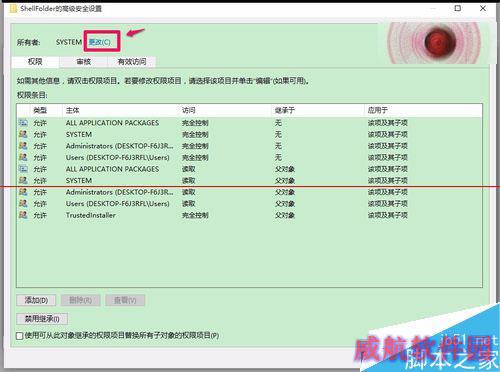The height and width of the screenshot is (372, 500).
Task: Click the 继承于 column header
Action: pyautogui.click(x=318, y=110)
